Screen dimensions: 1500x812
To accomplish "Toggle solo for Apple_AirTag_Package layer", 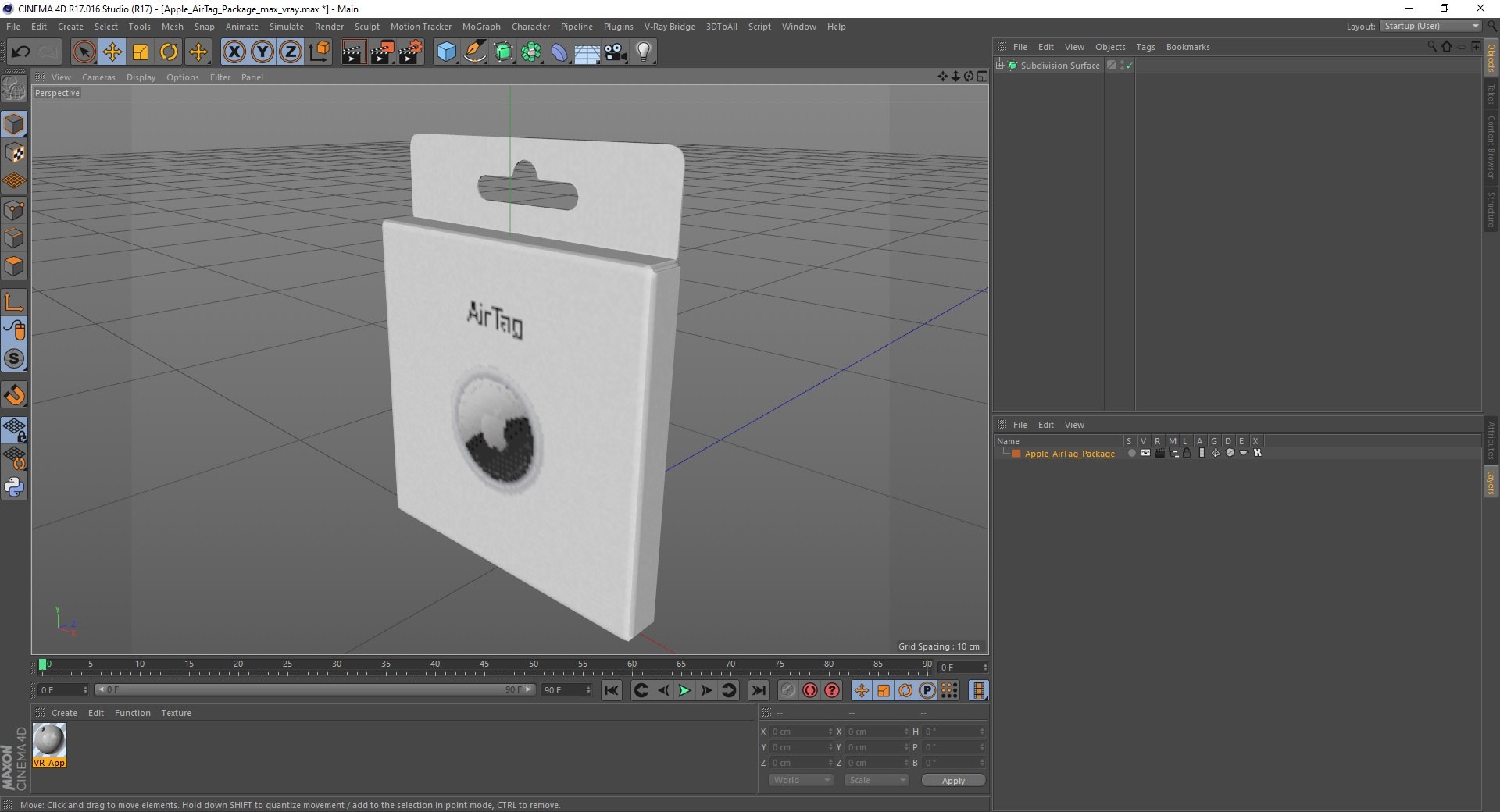I will tap(1131, 454).
